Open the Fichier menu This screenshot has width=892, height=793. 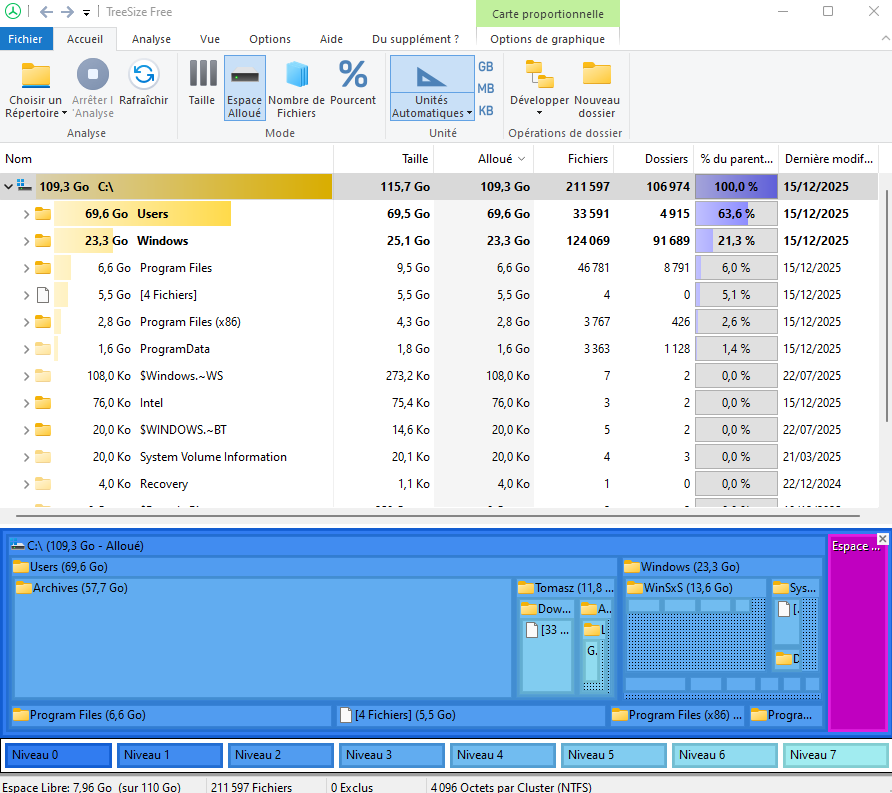[25, 39]
